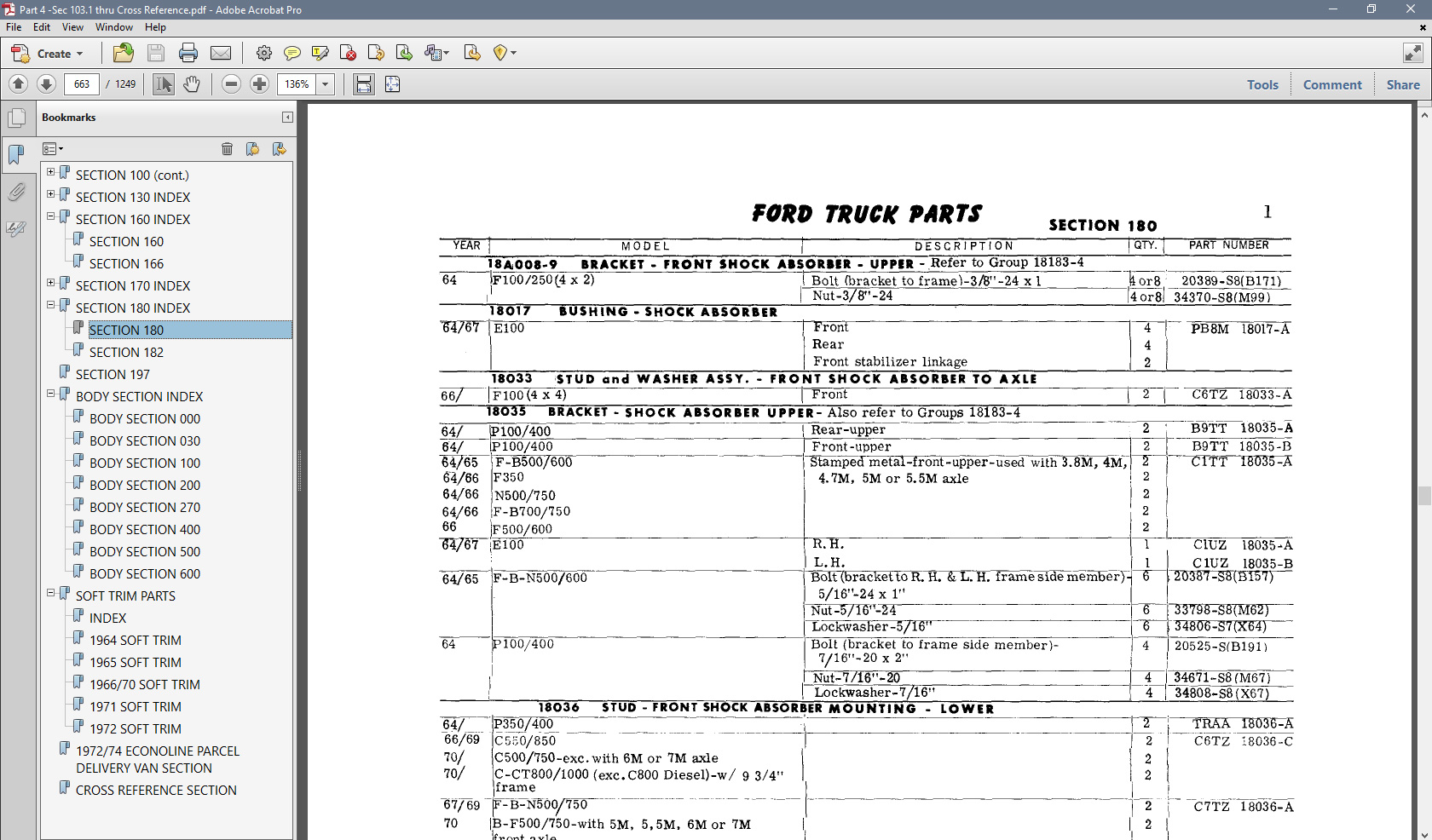This screenshot has height=840, width=1432.
Task: Open the Help menu
Action: 155,27
